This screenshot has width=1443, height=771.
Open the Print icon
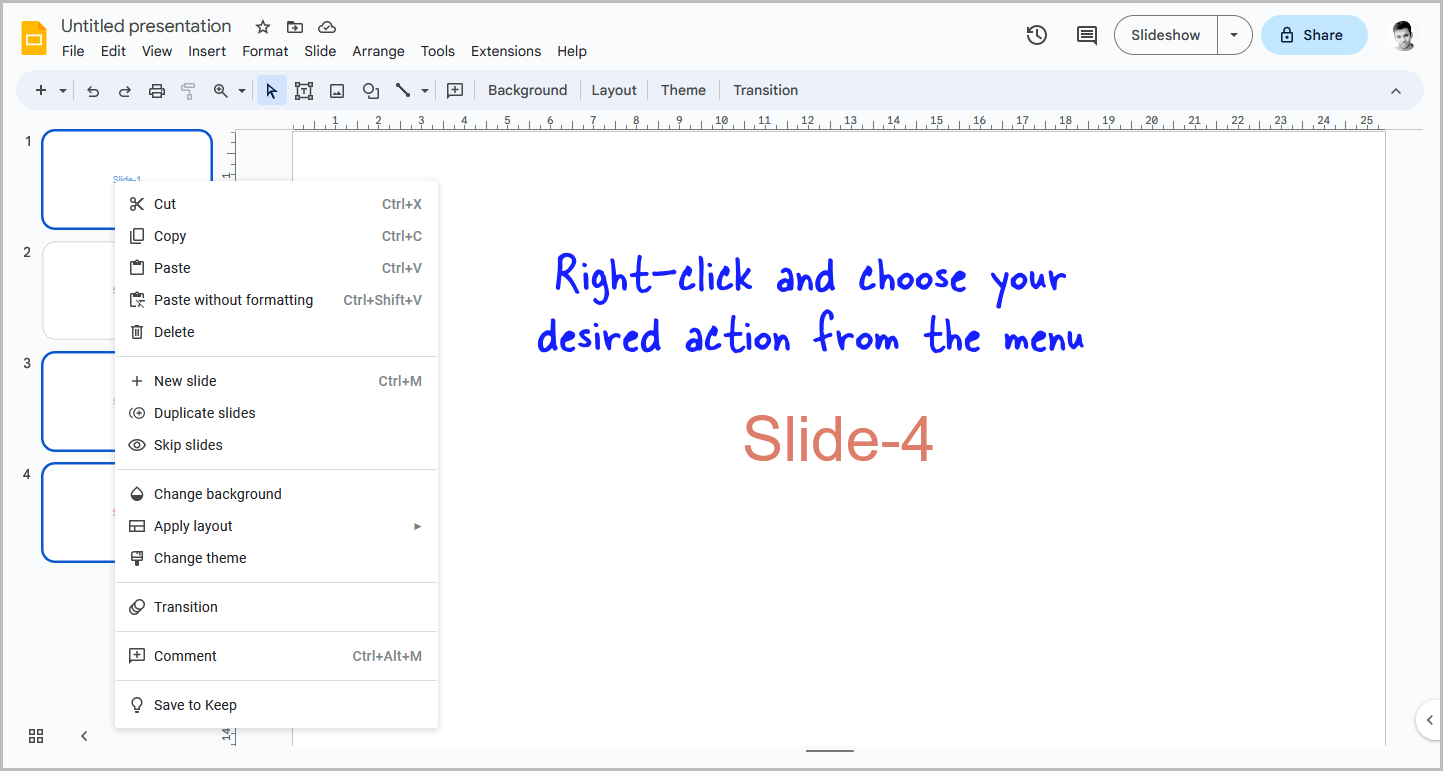pyautogui.click(x=156, y=90)
